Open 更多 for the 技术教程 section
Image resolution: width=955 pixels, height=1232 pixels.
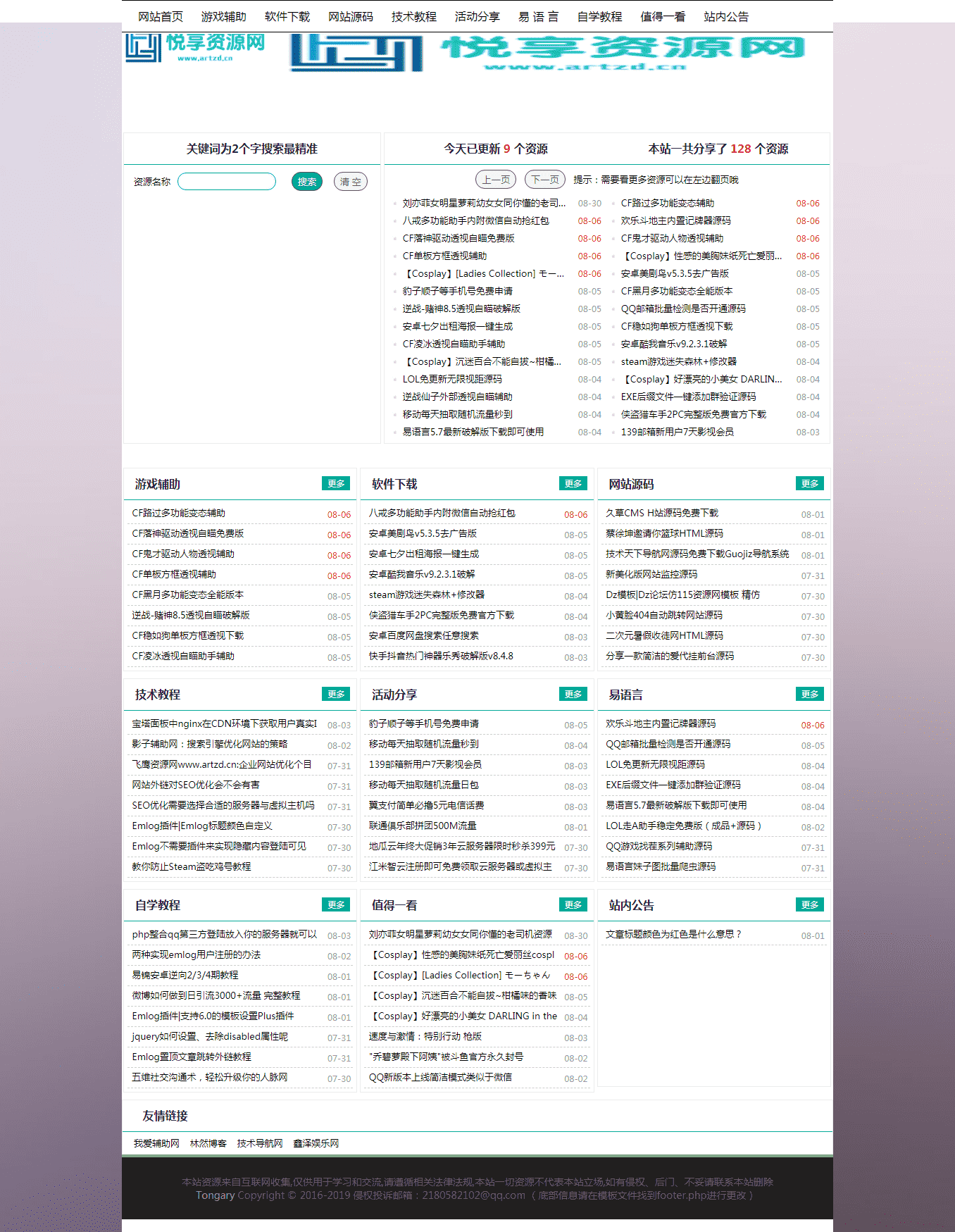click(336, 694)
